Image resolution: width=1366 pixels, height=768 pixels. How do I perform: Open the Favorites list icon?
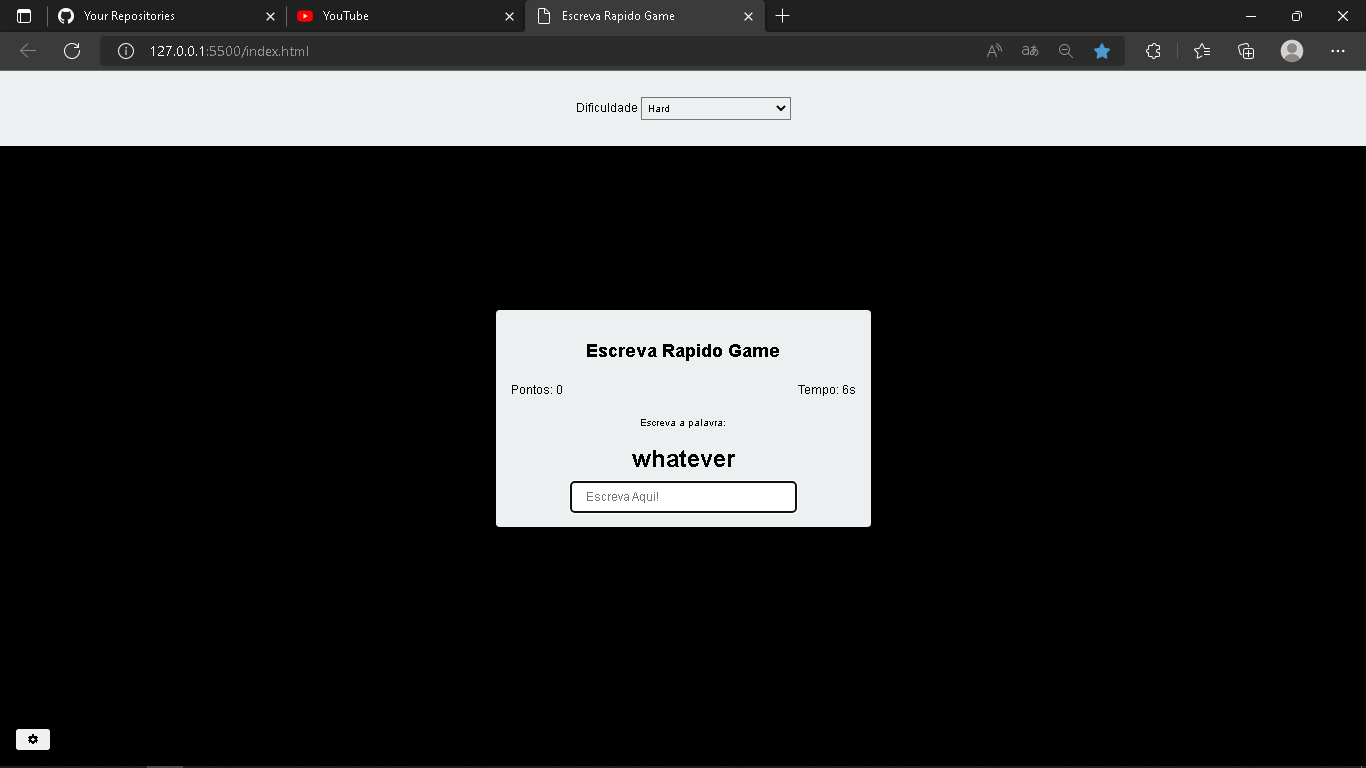click(1201, 50)
